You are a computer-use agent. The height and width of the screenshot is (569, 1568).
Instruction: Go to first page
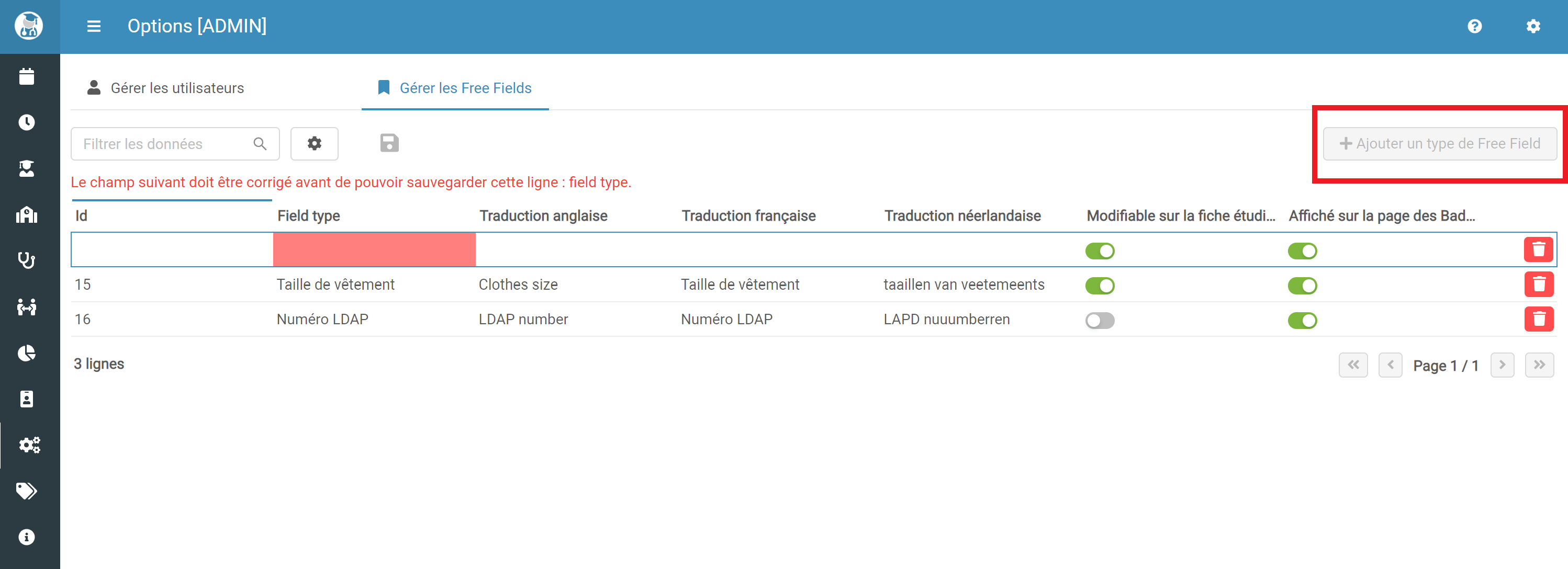click(1353, 365)
